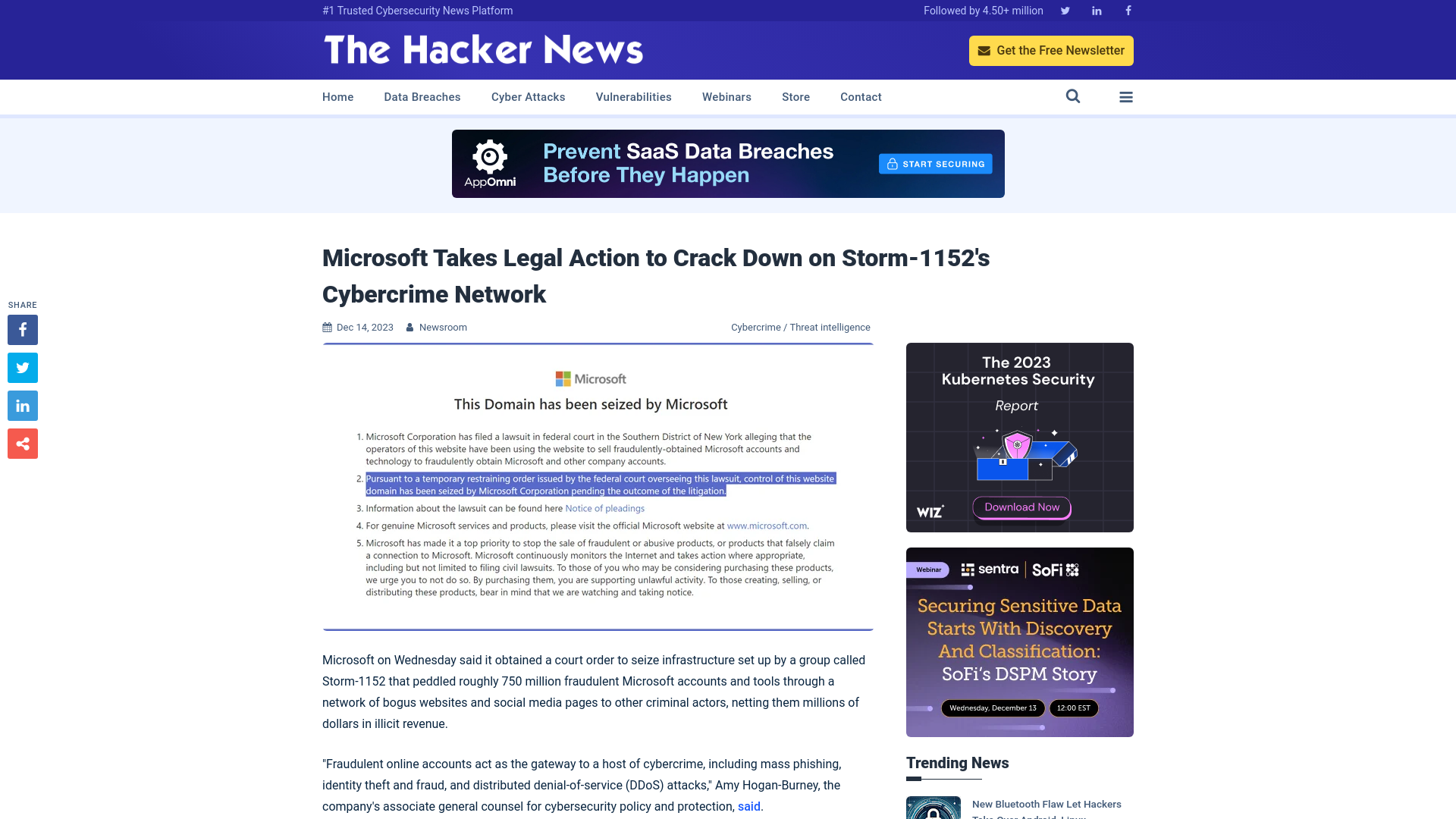
Task: Click the generic share icon below LinkedIn
Action: pyautogui.click(x=22, y=443)
